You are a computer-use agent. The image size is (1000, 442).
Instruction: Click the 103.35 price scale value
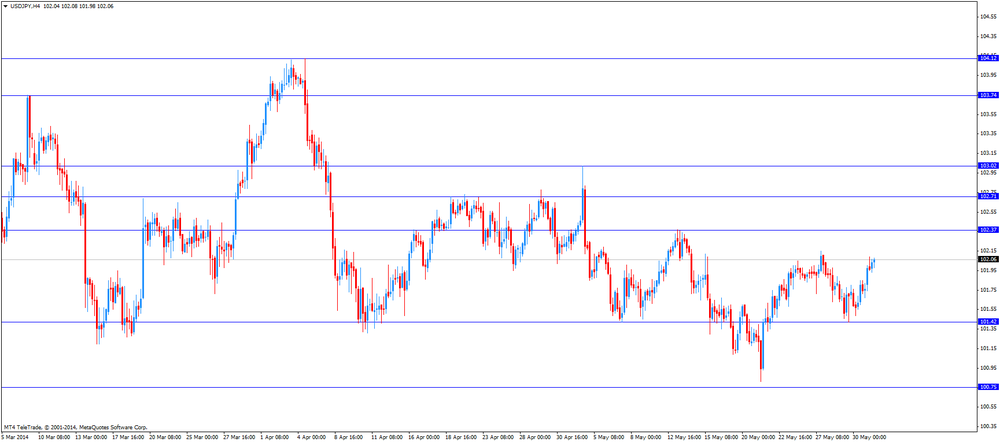989,133
